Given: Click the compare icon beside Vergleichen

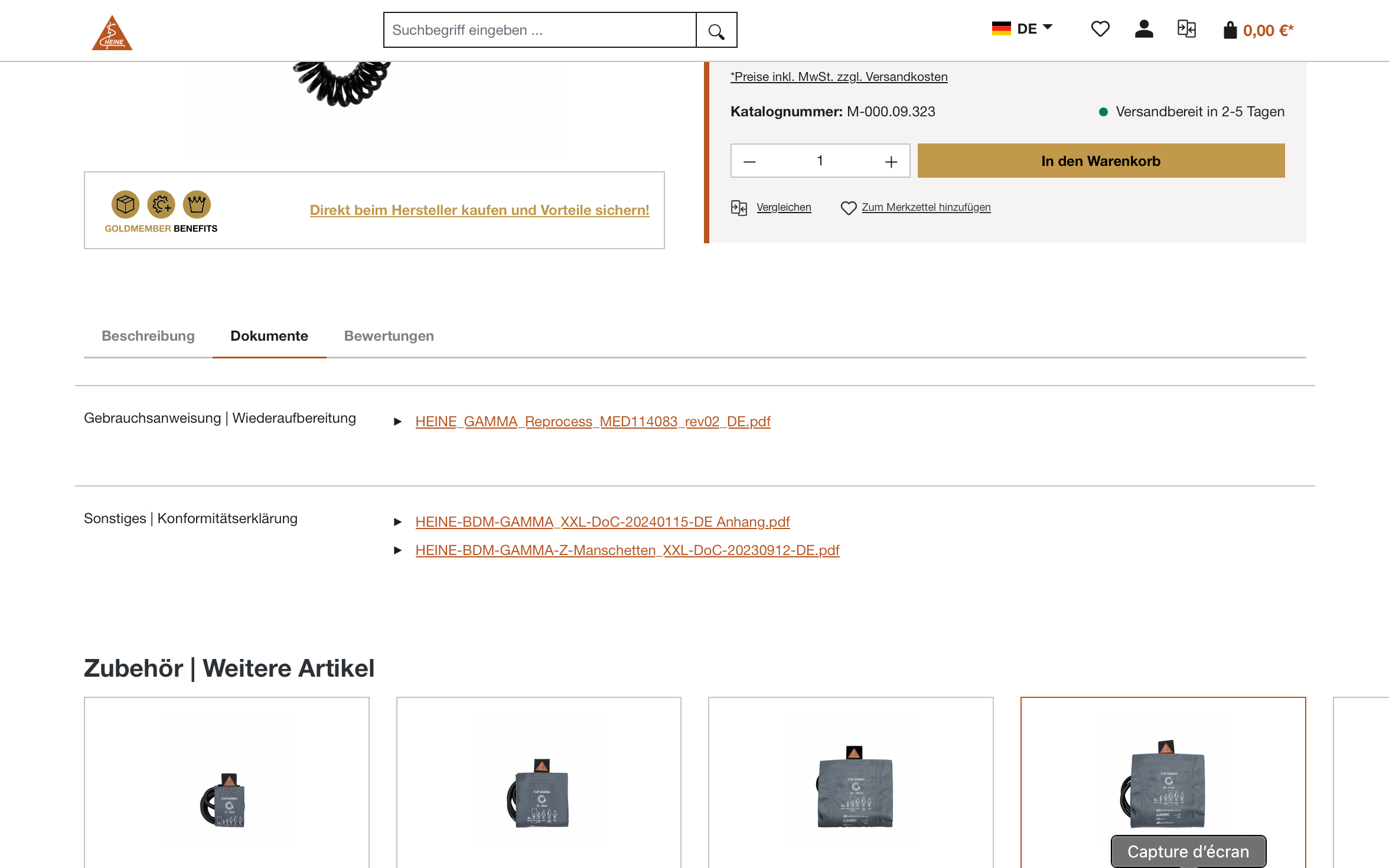Looking at the screenshot, I should (739, 208).
